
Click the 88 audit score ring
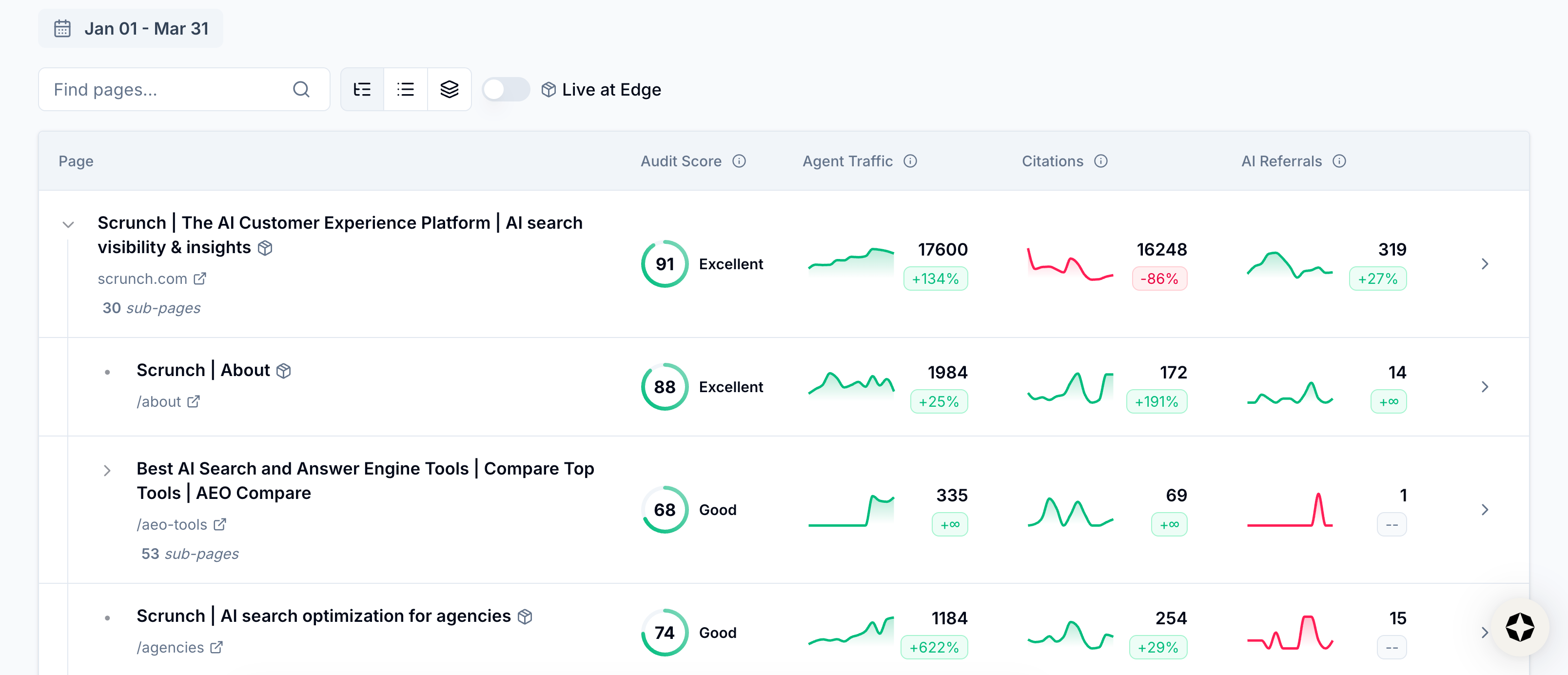pos(665,386)
